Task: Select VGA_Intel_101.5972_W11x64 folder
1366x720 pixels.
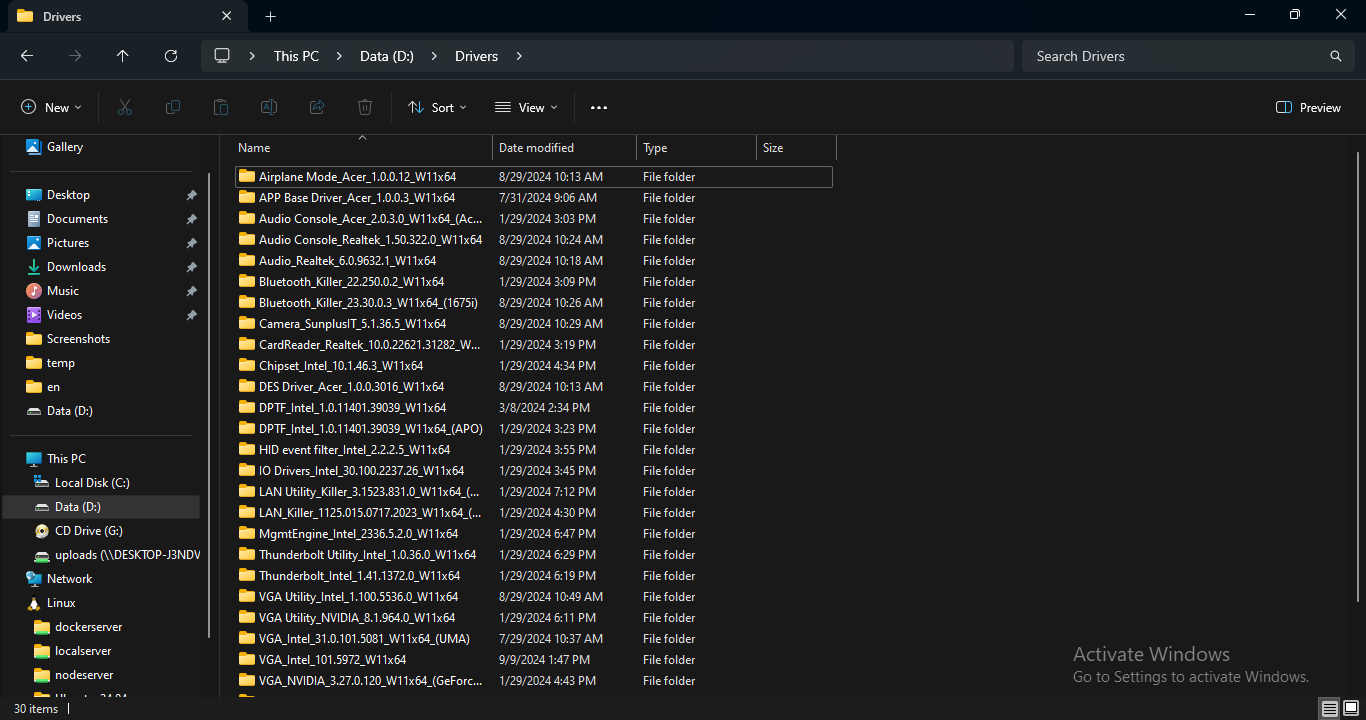Action: 533,660
